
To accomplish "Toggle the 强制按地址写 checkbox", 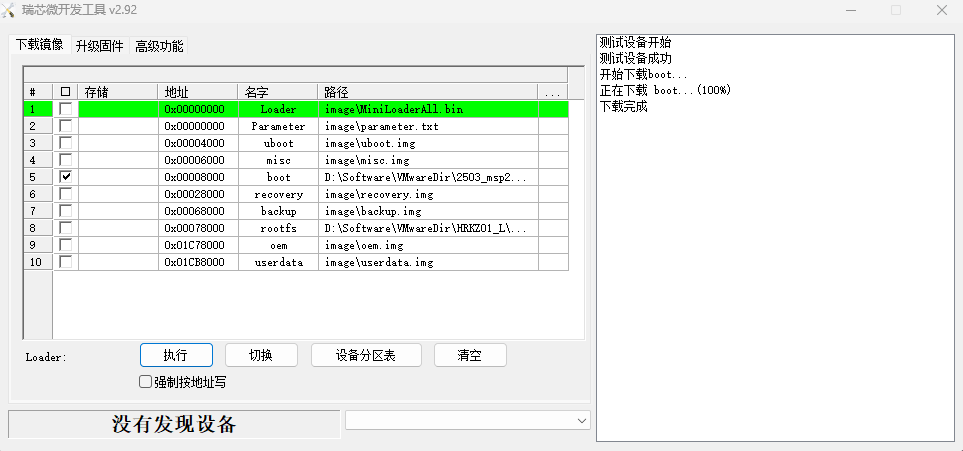I will (146, 382).
